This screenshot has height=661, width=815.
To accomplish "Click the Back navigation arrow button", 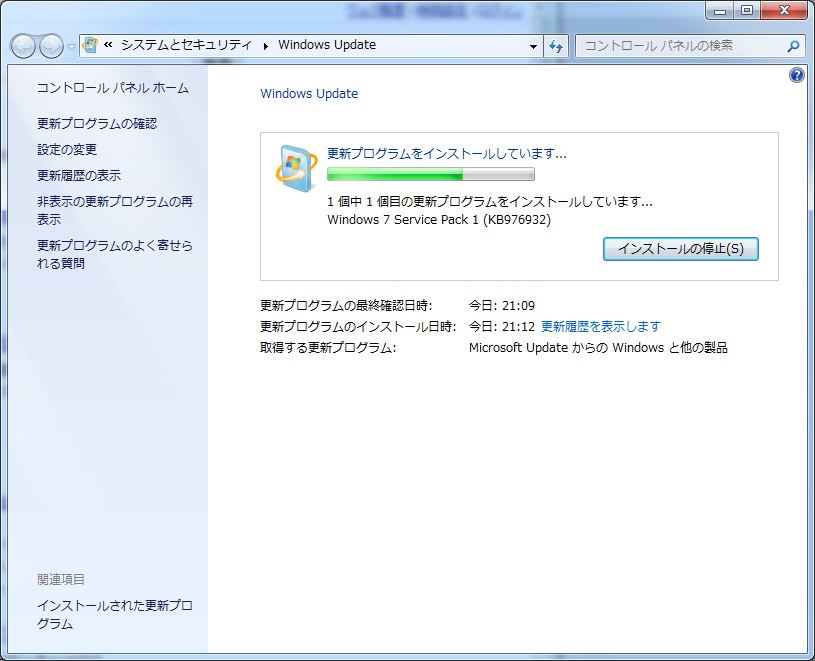I will click(x=23, y=46).
